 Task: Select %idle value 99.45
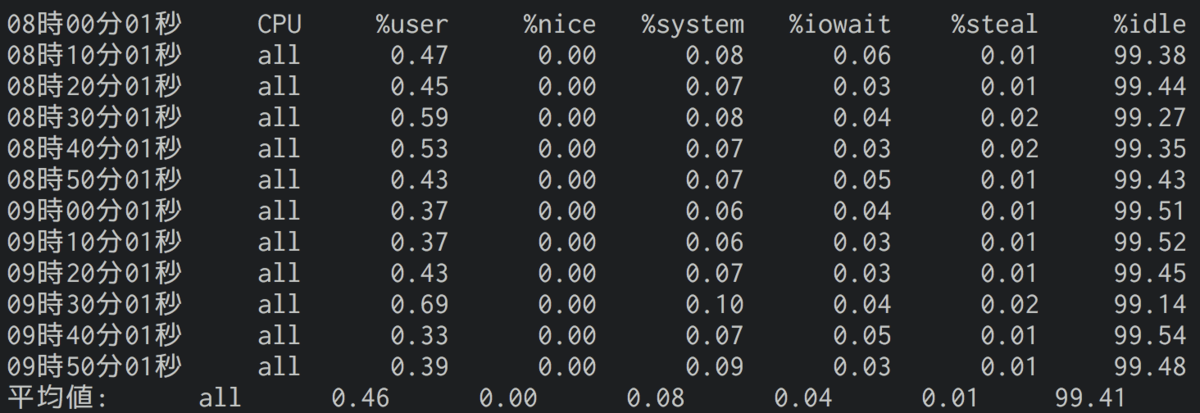[x=1149, y=273]
